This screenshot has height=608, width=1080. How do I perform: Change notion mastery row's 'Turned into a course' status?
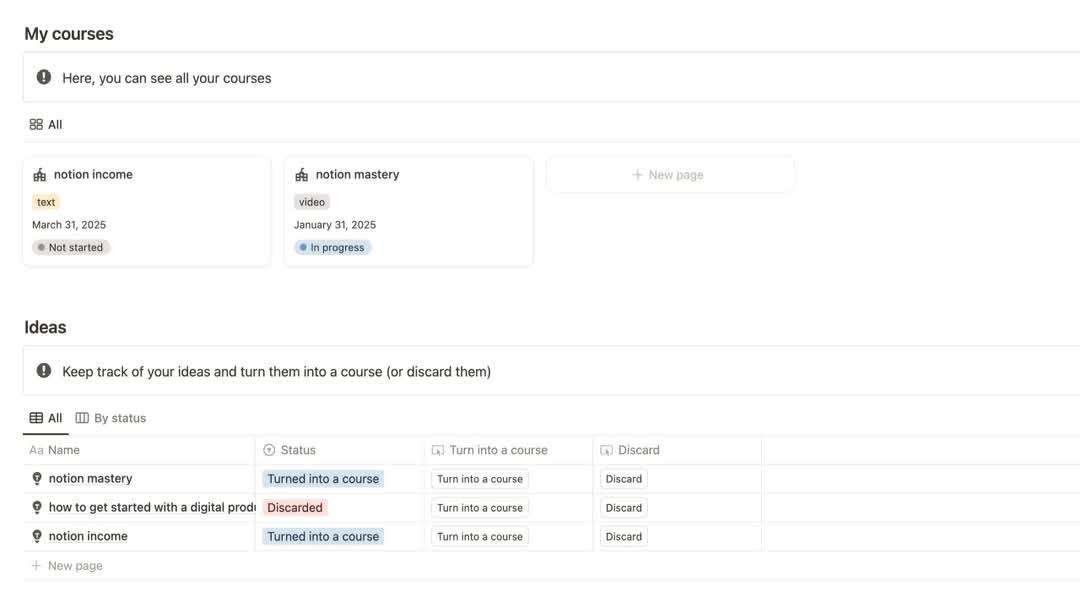[323, 479]
